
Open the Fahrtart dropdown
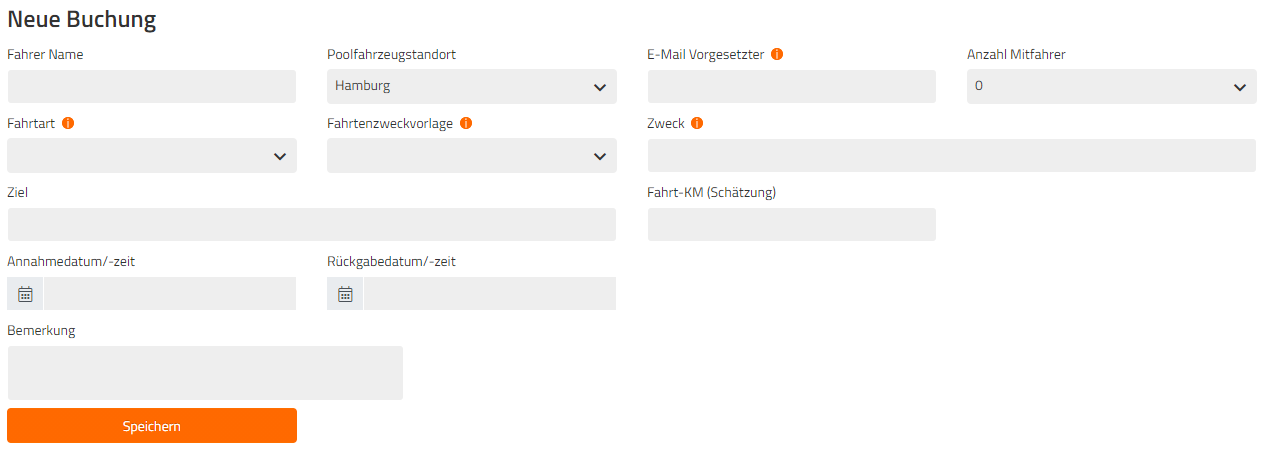(152, 155)
